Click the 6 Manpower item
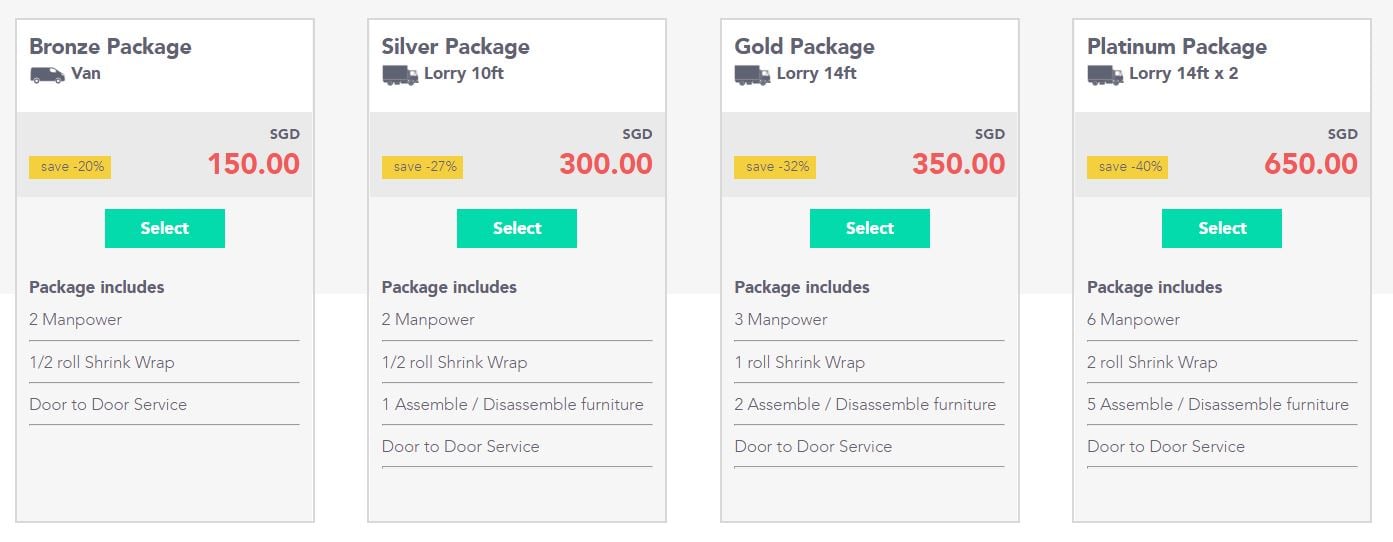The height and width of the screenshot is (542, 1393). click(x=1133, y=320)
